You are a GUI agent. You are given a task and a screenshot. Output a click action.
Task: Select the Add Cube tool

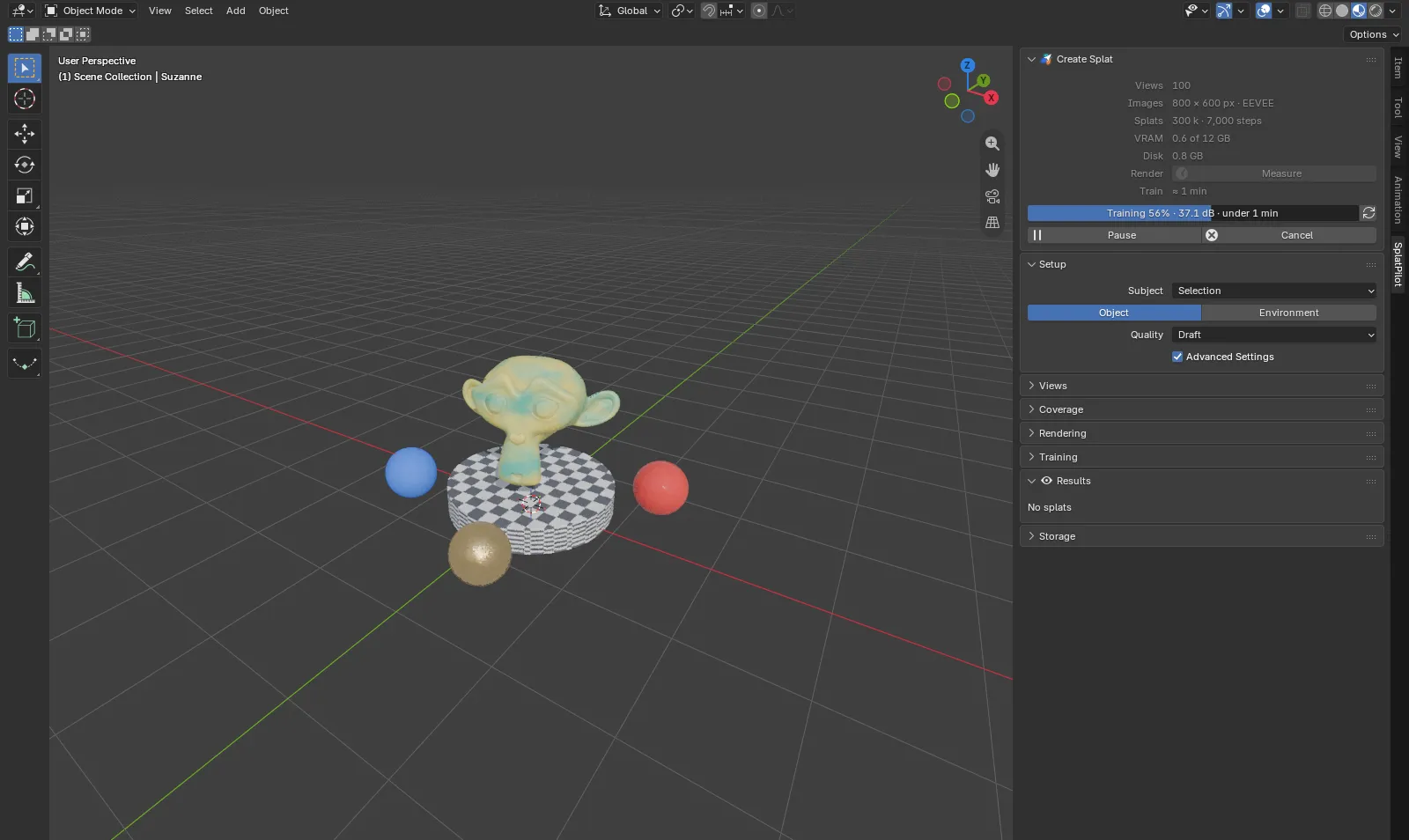pos(25,328)
